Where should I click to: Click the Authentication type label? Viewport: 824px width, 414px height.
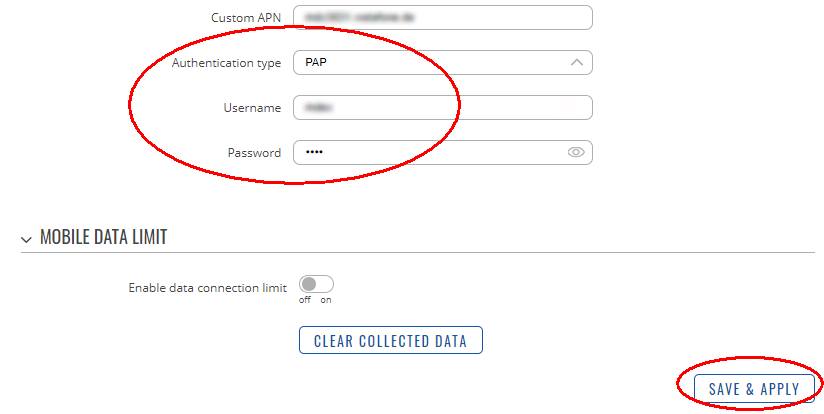pyautogui.click(x=226, y=64)
